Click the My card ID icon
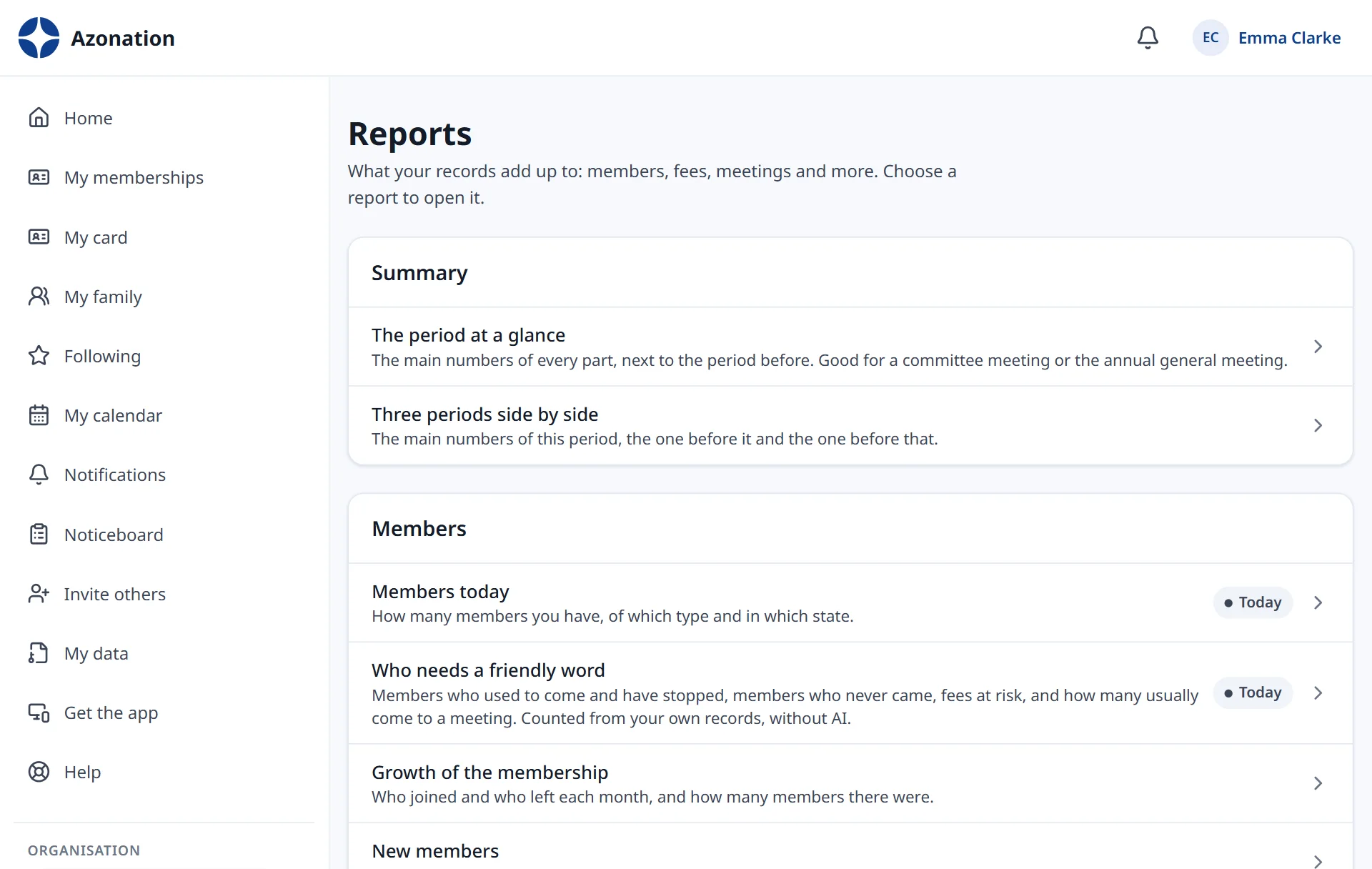This screenshot has width=1372, height=869. 39,237
